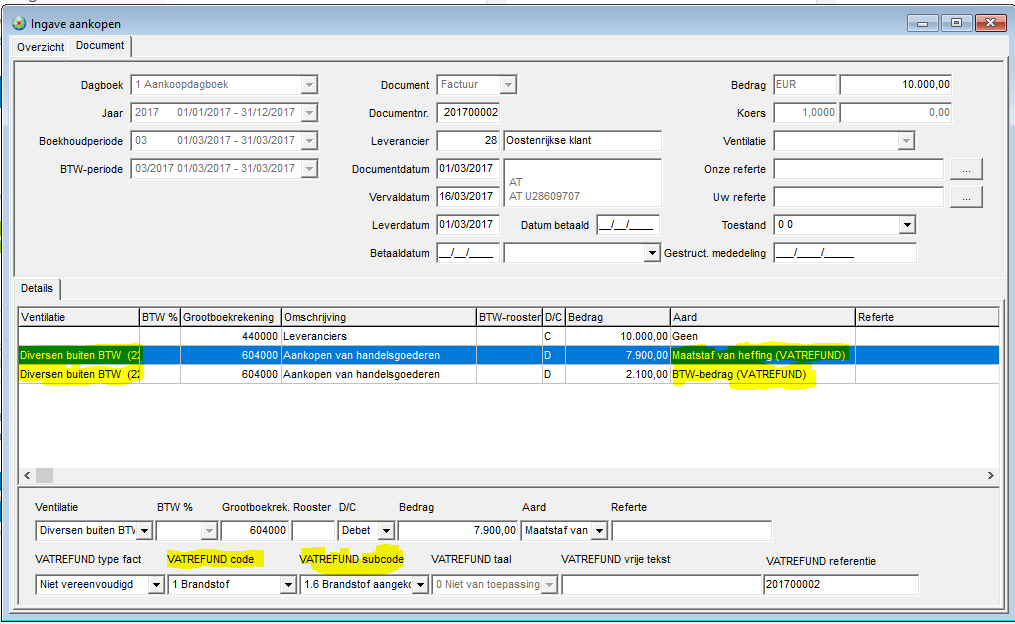Expand the Dagboek dropdown
1015x624 pixels.
click(309, 85)
